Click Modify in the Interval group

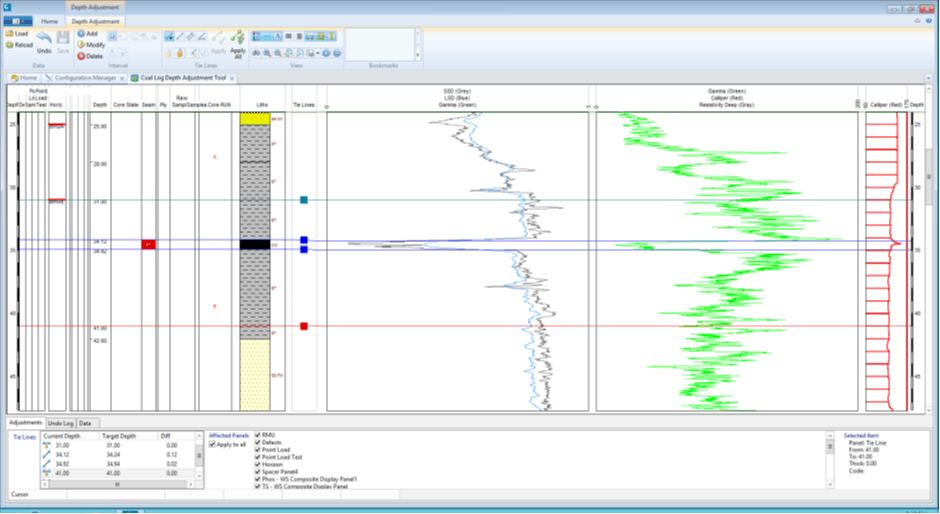tap(90, 45)
